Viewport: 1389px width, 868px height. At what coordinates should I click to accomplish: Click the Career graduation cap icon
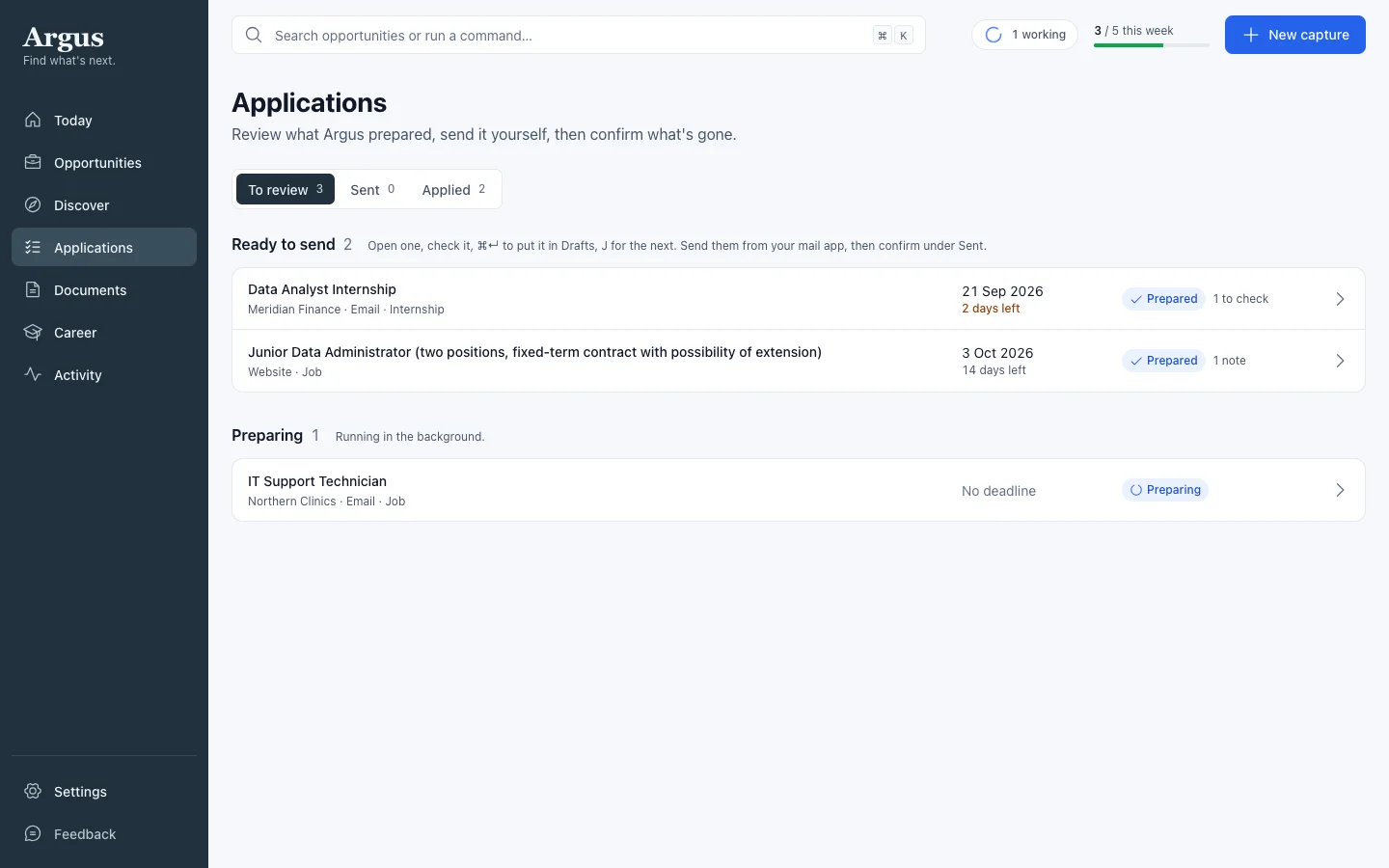point(33,332)
